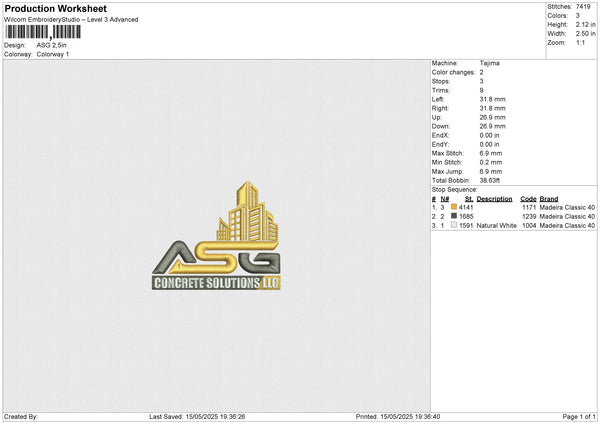Image resolution: width=600 pixels, height=424 pixels.
Task: Click the Machine value Tajima
Action: [489, 63]
